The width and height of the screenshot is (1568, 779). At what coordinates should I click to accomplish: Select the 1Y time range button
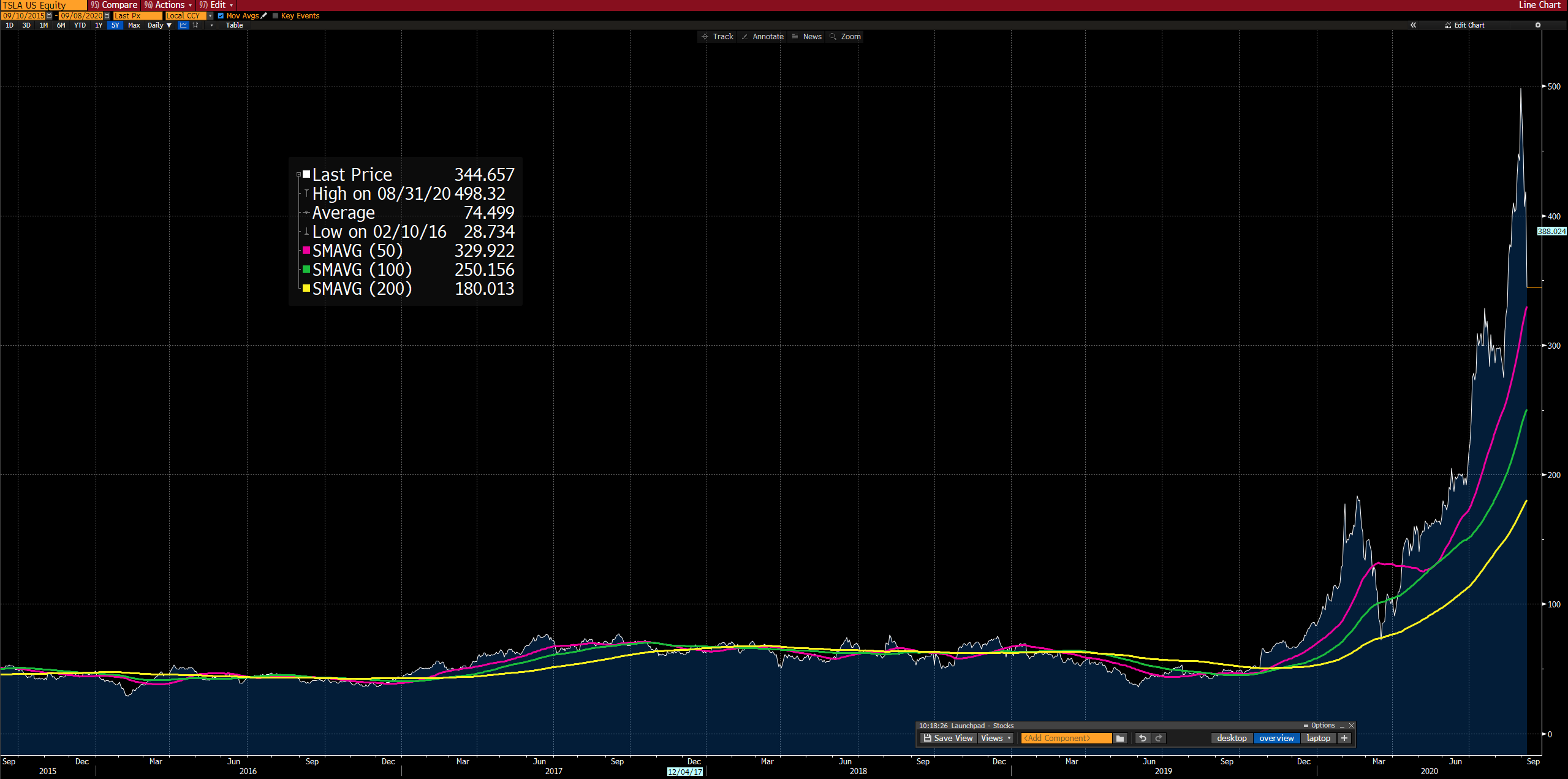[x=99, y=25]
